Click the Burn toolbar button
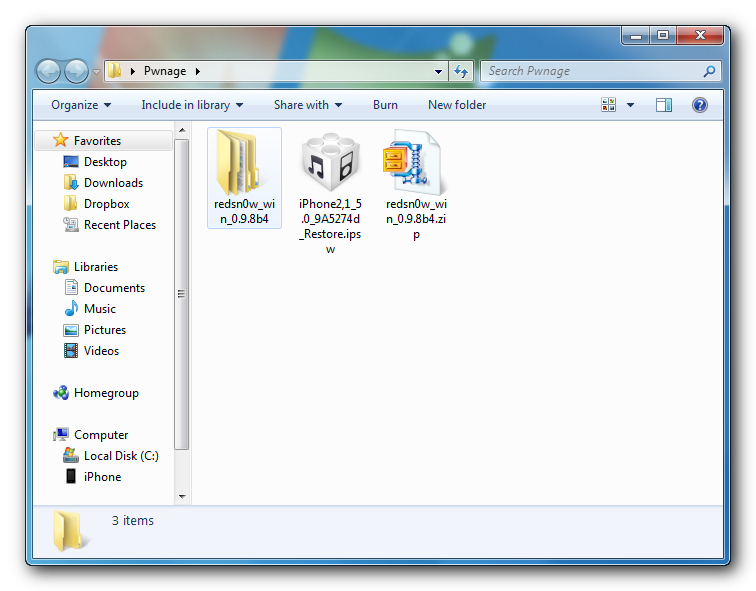The image size is (756, 591). coord(385,105)
